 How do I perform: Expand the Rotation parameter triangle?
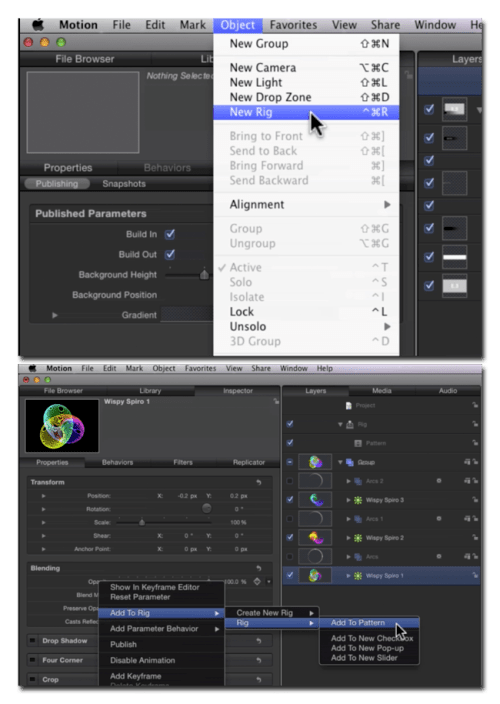tap(44, 509)
